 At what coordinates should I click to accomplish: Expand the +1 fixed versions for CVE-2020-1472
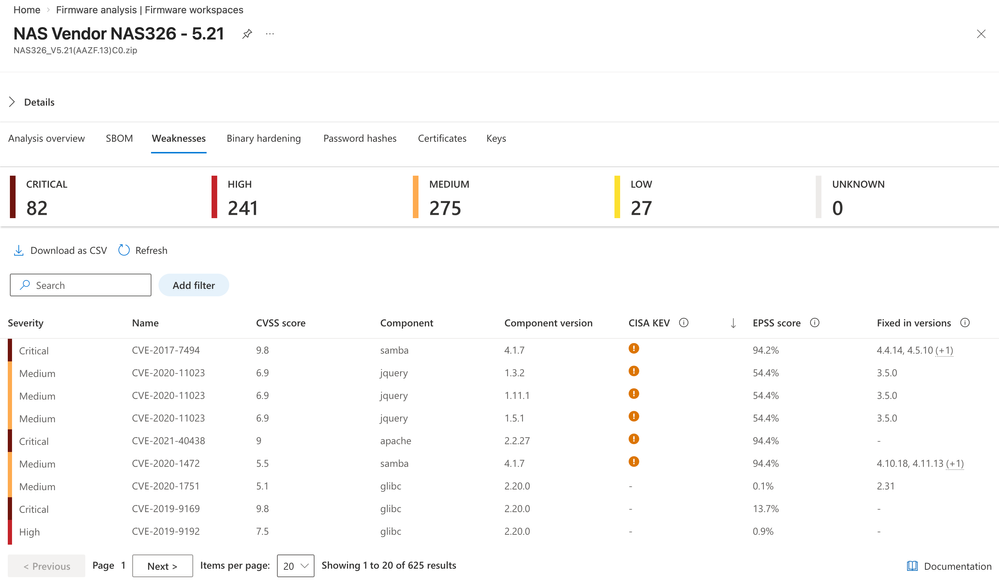954,463
